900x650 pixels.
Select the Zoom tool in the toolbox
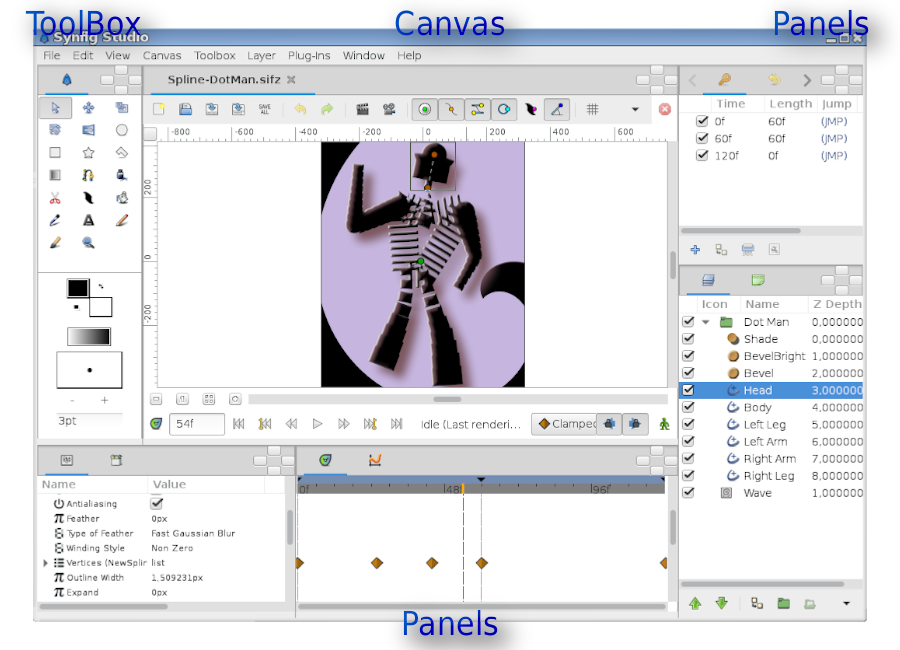tap(88, 241)
